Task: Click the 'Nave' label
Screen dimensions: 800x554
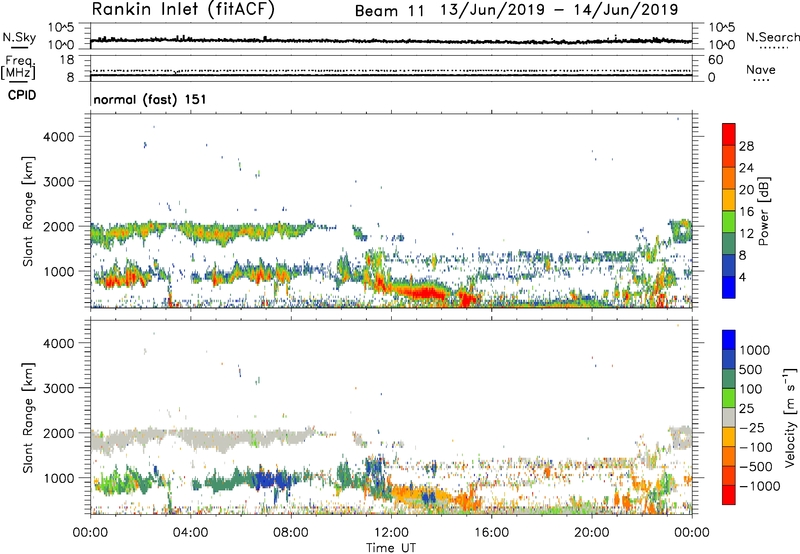Action: coord(761,69)
